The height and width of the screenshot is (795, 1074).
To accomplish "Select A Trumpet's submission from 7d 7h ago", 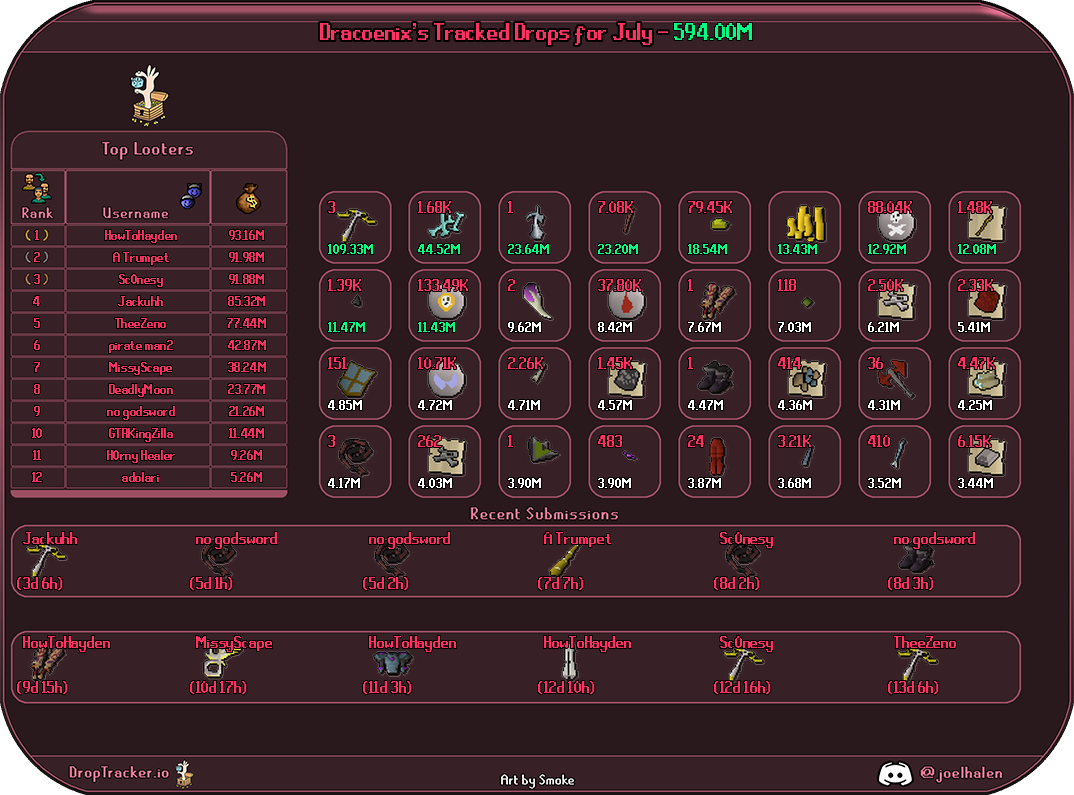I will point(574,561).
